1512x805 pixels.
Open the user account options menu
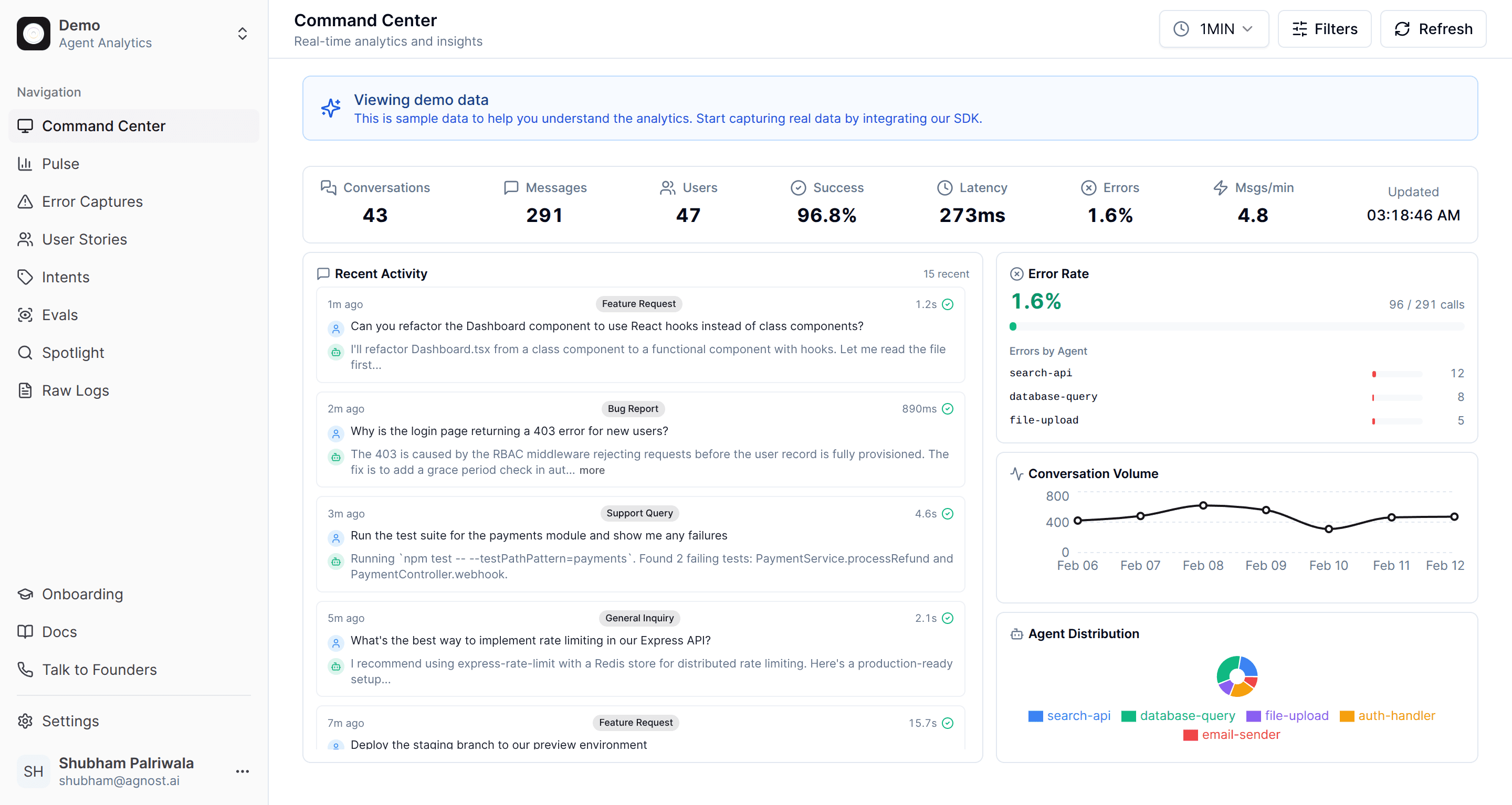(x=243, y=770)
